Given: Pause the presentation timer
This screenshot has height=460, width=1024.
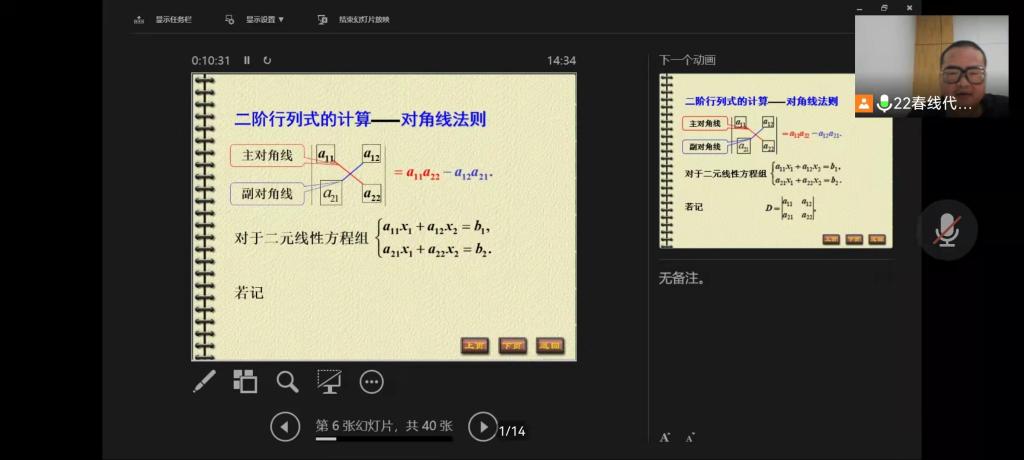Looking at the screenshot, I should pyautogui.click(x=247, y=60).
